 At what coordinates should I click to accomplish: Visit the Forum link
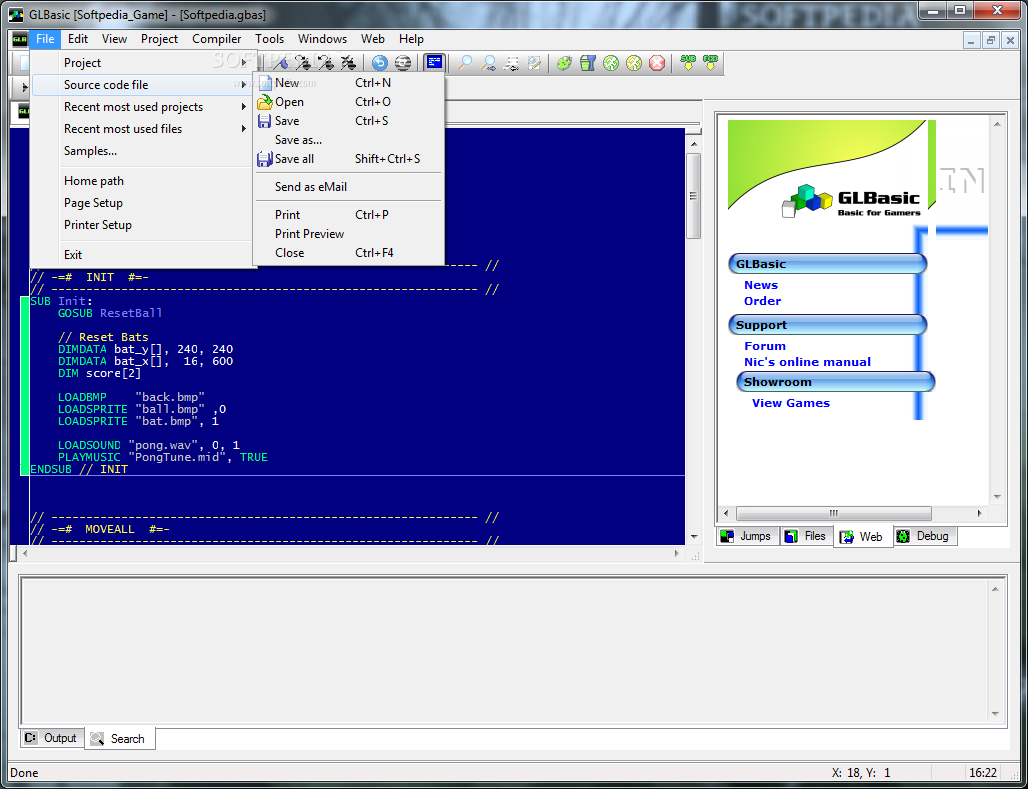tap(764, 346)
